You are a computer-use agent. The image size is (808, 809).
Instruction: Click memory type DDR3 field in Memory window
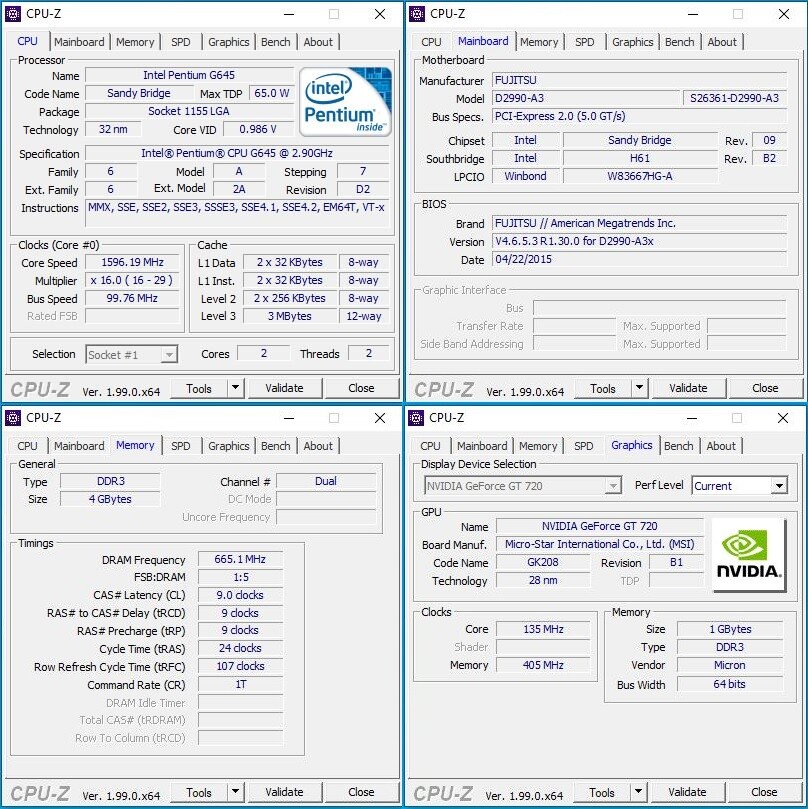tap(110, 481)
